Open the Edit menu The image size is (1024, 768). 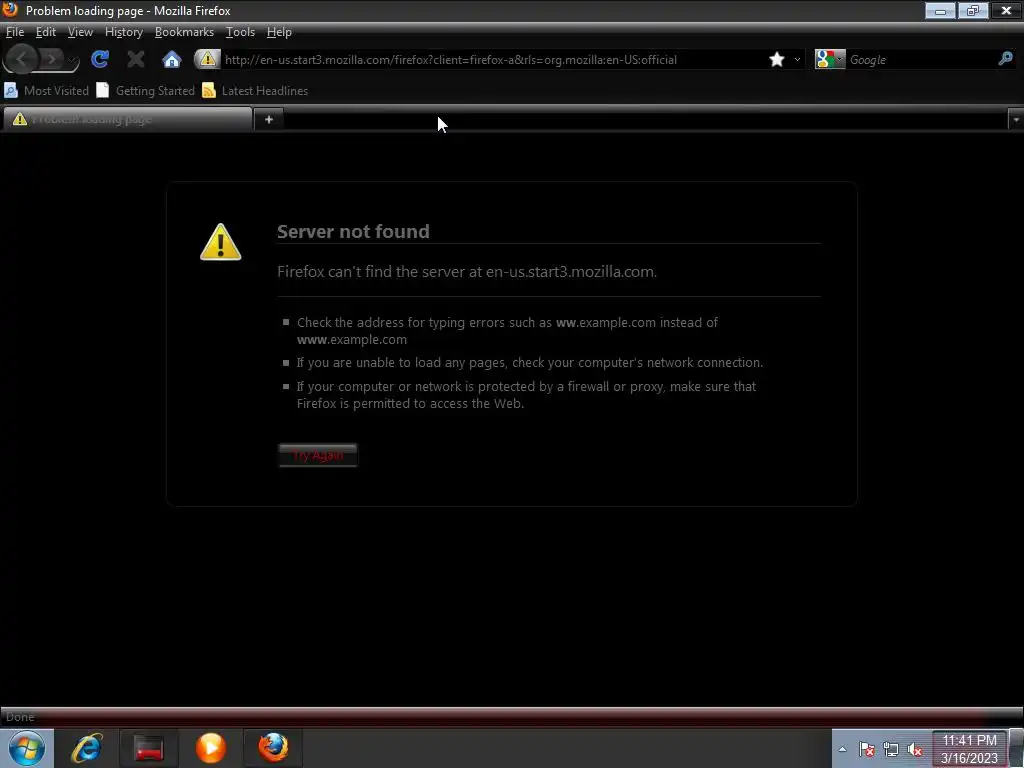point(46,32)
